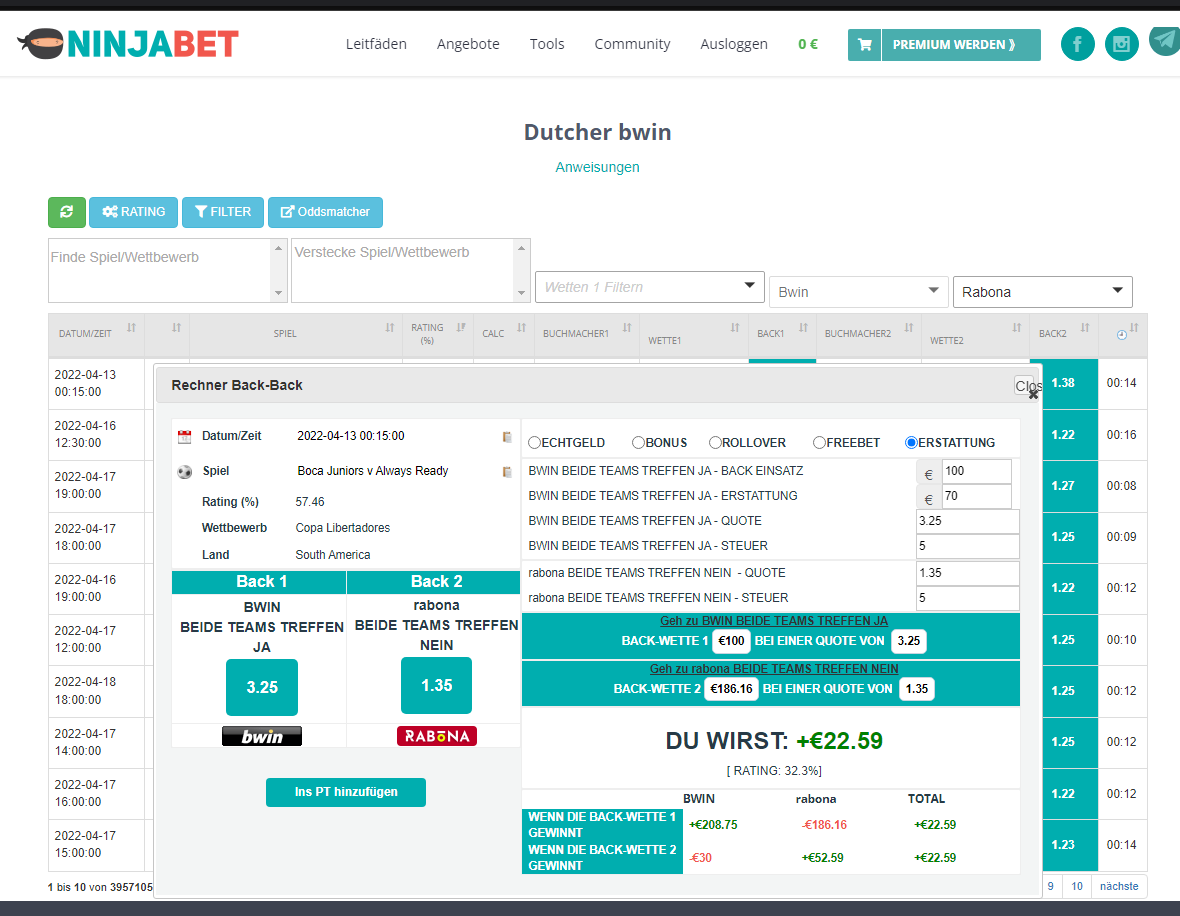Click up arrow in Verstecke Spiel/Wettbewerb box

[x=522, y=248]
